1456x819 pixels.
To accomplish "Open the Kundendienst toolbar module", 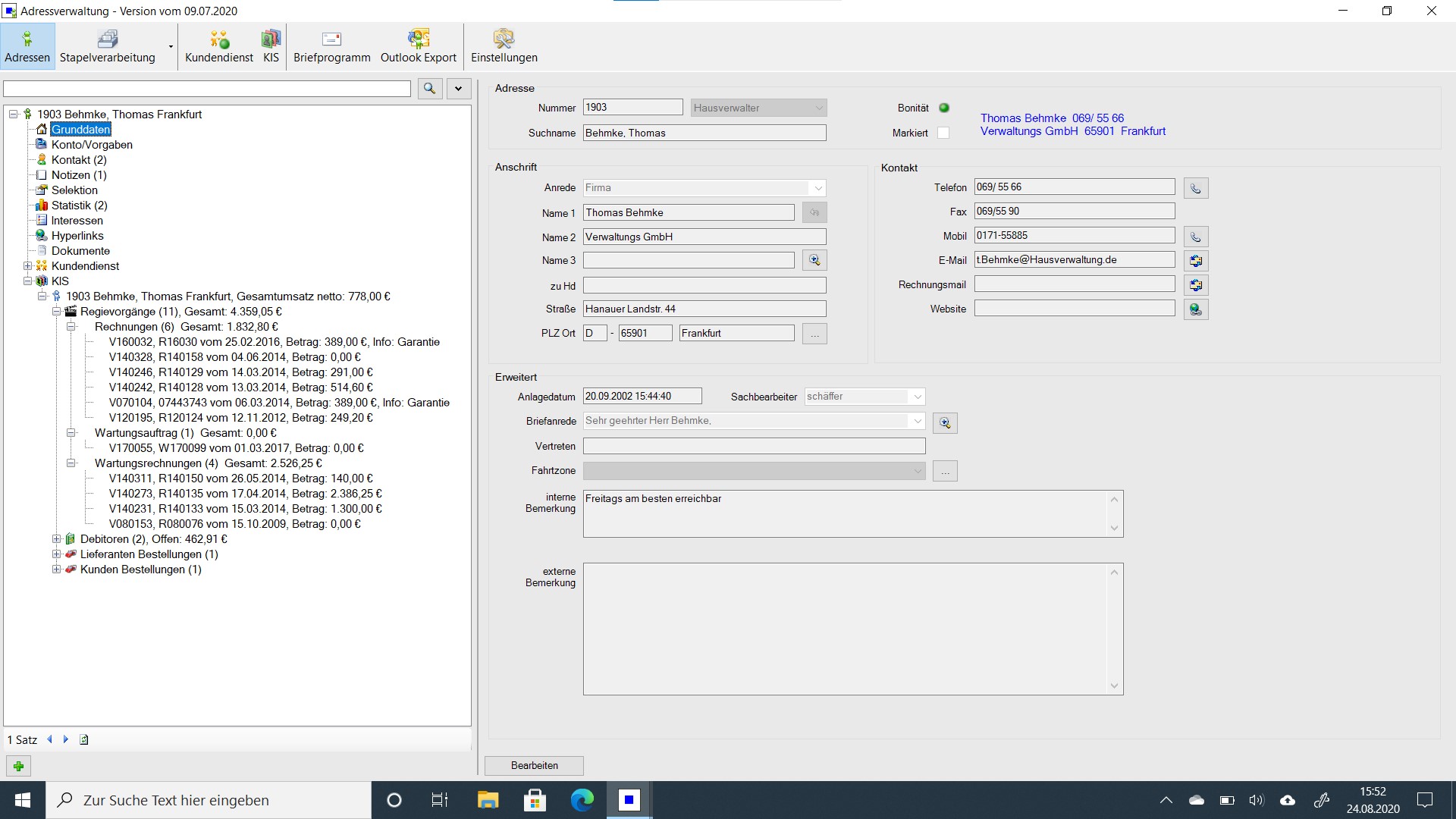I will [x=218, y=46].
